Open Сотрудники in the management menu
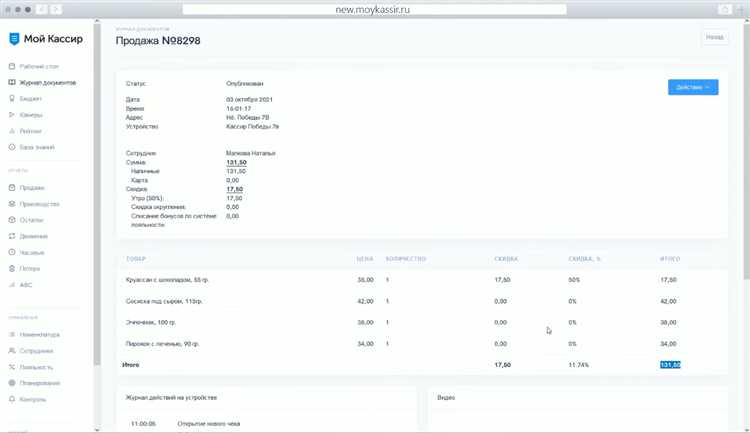 (36, 351)
